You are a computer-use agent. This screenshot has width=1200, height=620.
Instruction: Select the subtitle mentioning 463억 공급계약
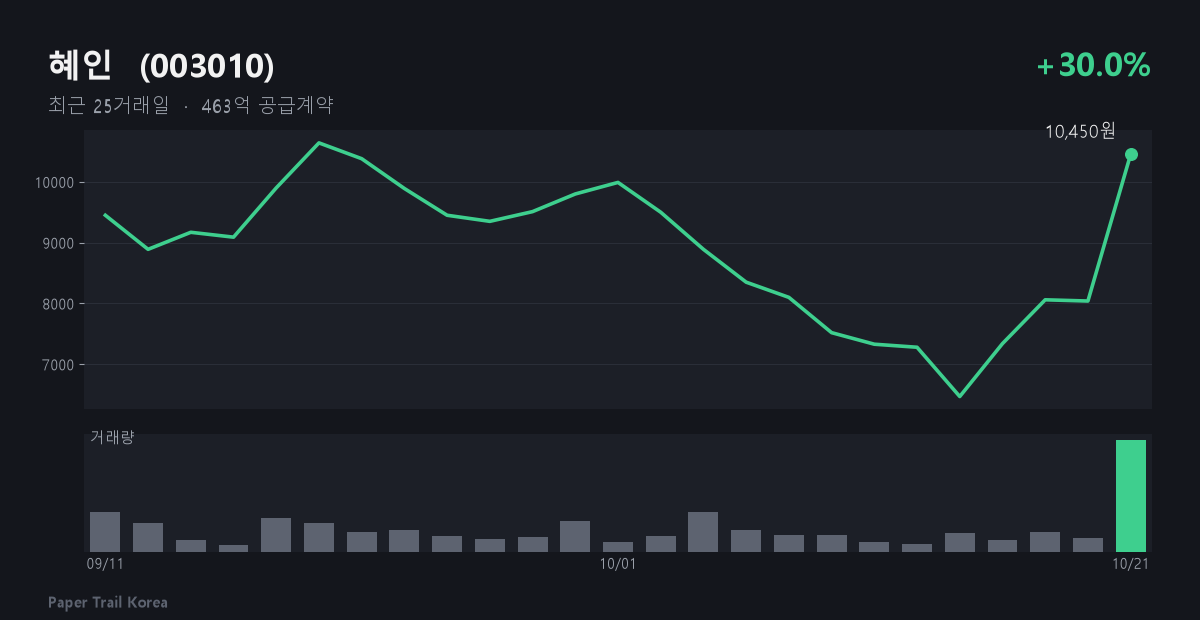point(191,105)
